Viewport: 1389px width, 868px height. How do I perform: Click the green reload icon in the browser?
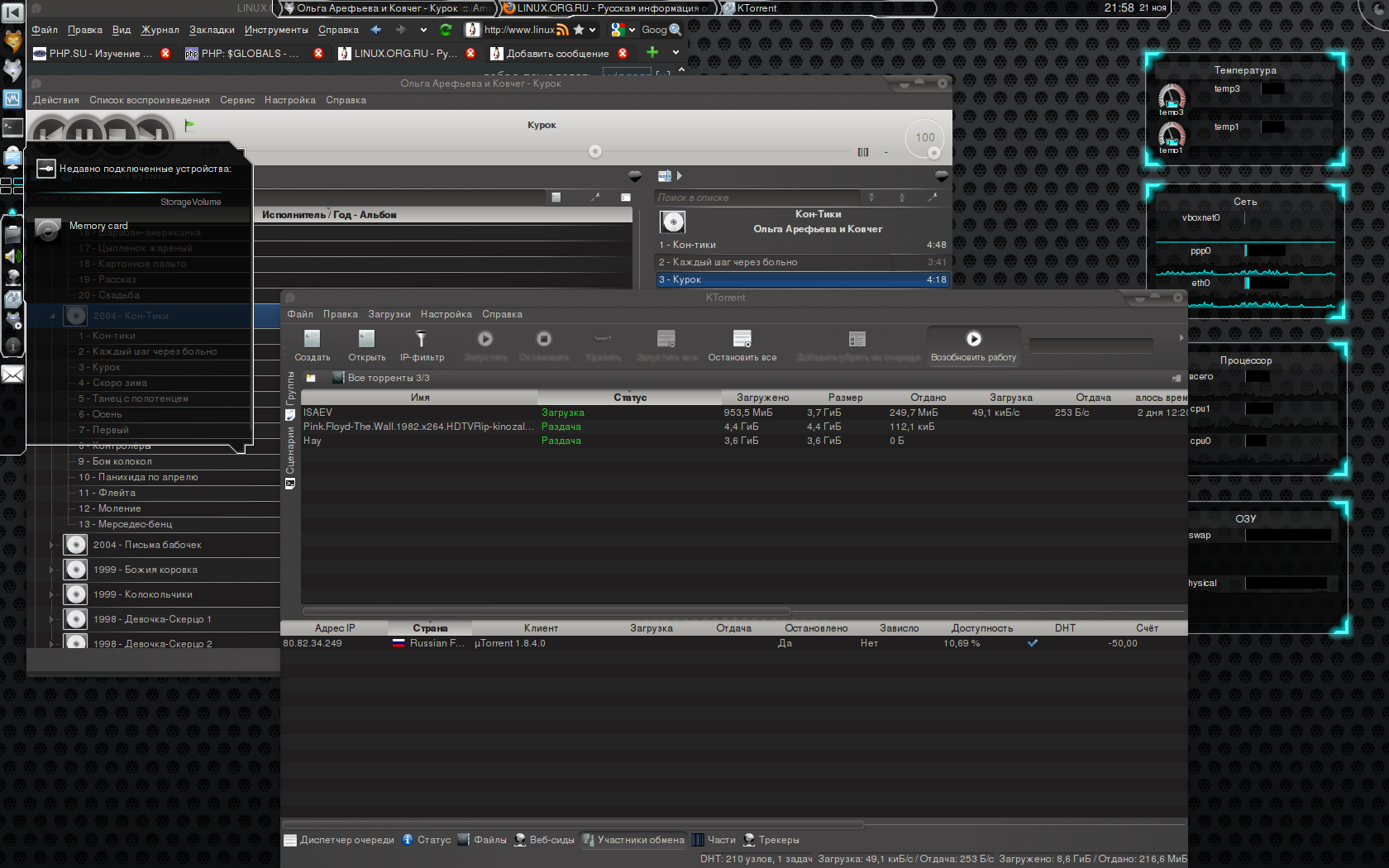[446, 30]
